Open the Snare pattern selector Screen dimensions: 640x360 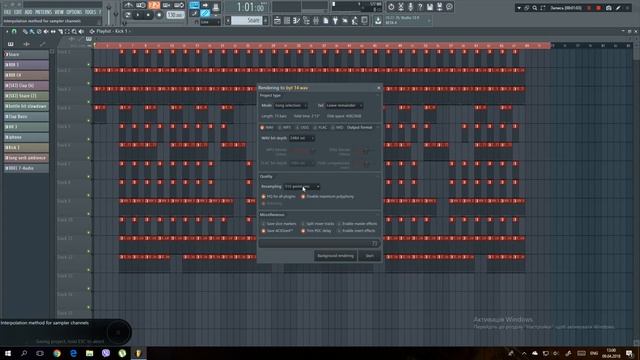247,20
